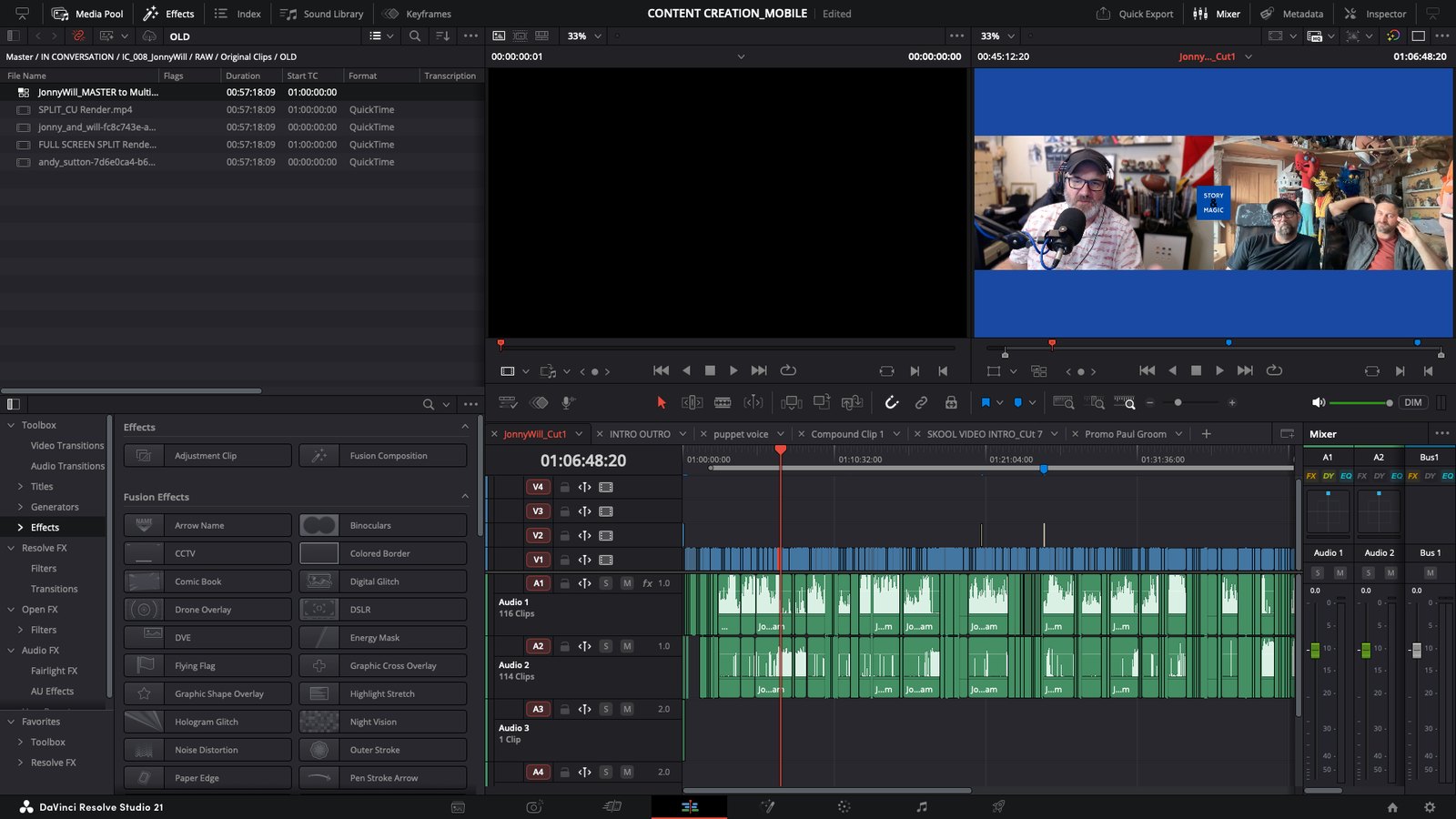The image size is (1456, 819).
Task: Play the timeline viewer forward
Action: [1219, 370]
